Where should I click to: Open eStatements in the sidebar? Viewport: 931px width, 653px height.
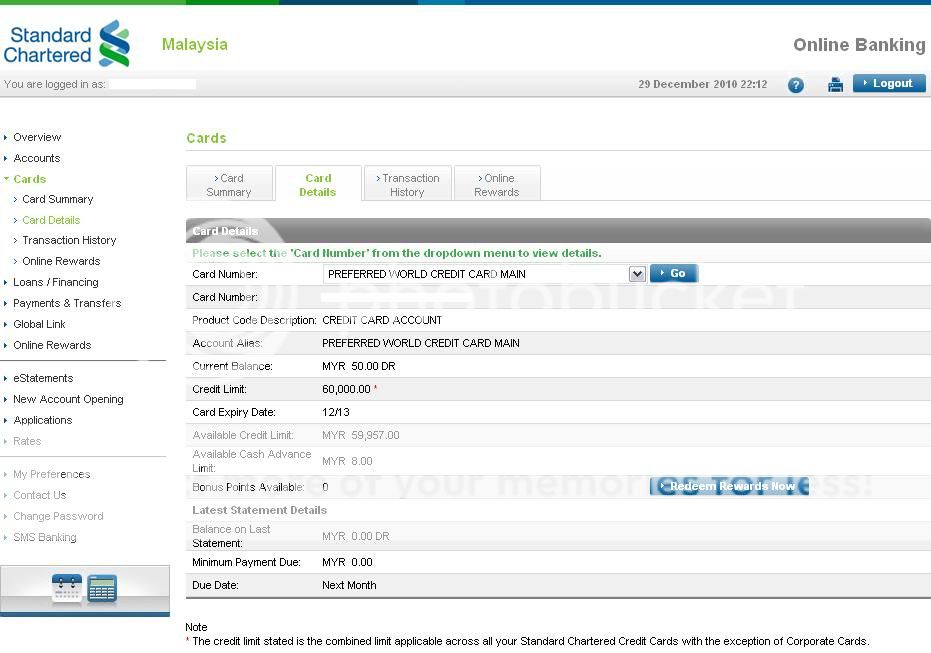(x=43, y=378)
